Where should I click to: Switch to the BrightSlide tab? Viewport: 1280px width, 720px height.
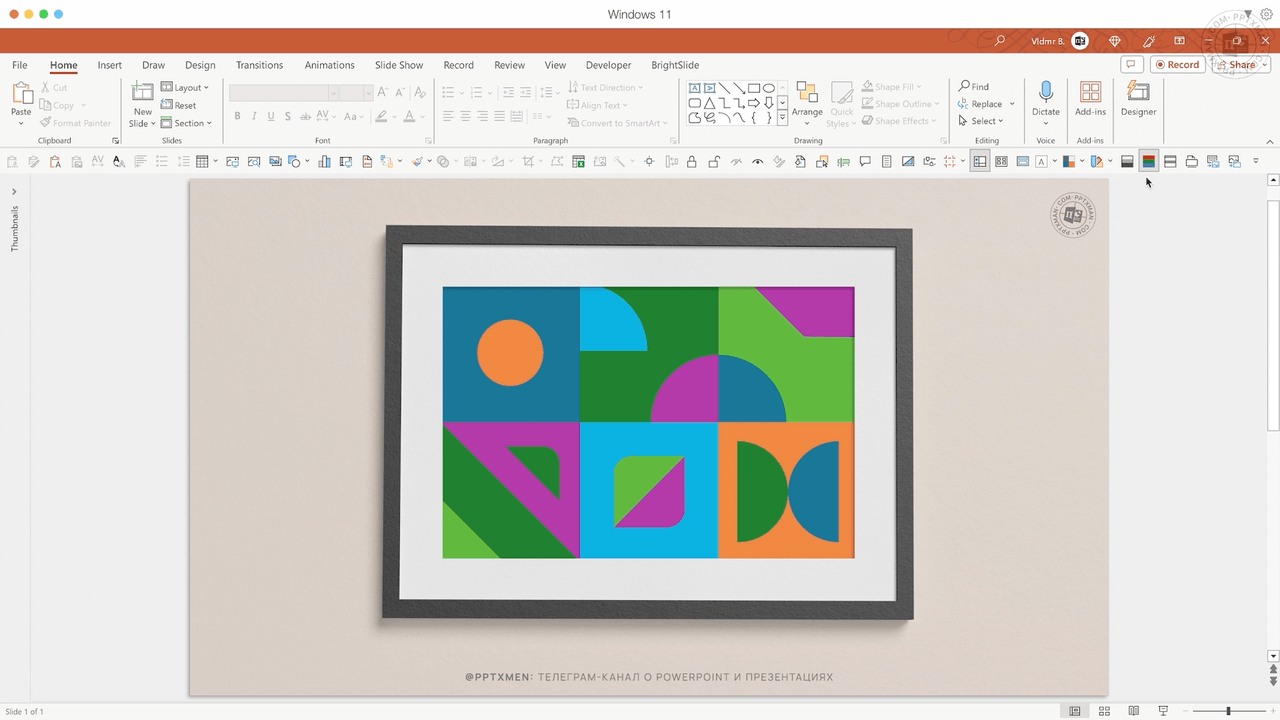pos(675,65)
